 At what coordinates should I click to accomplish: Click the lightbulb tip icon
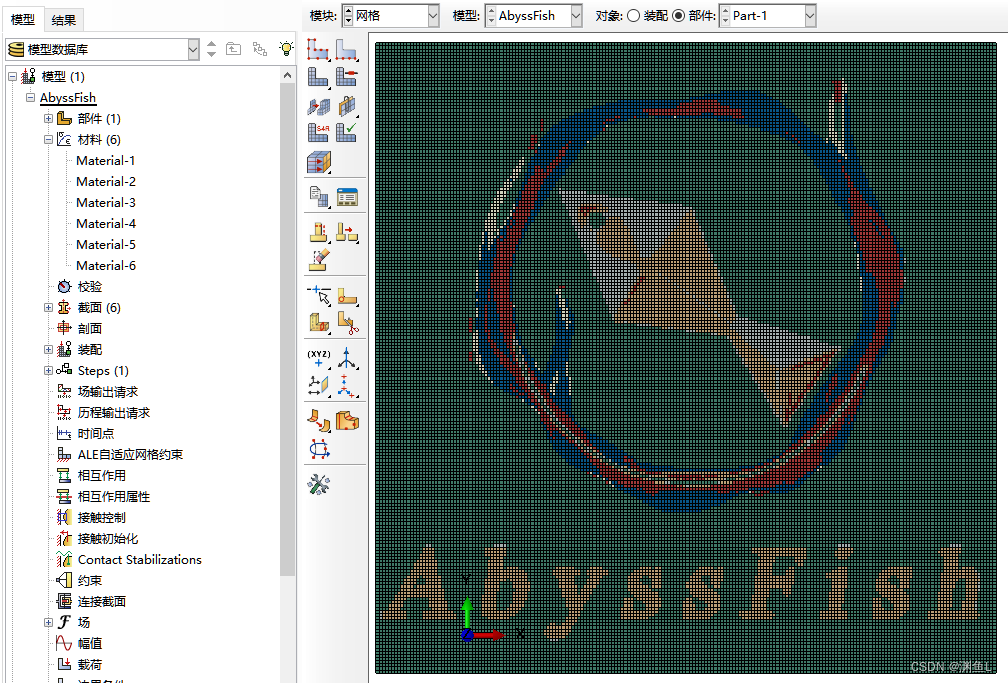tap(286, 49)
